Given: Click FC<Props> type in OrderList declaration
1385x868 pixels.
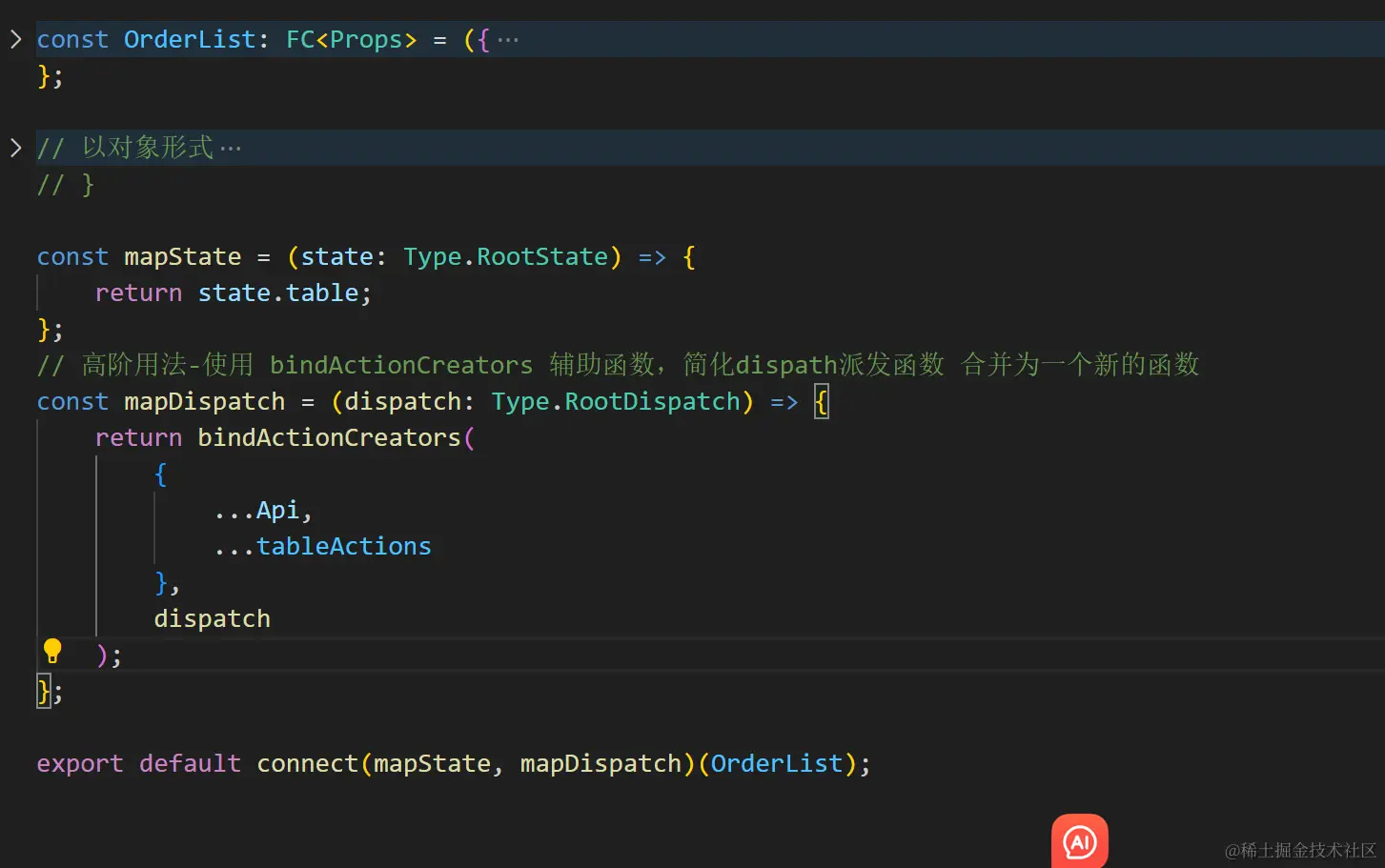Looking at the screenshot, I should tap(352, 40).
